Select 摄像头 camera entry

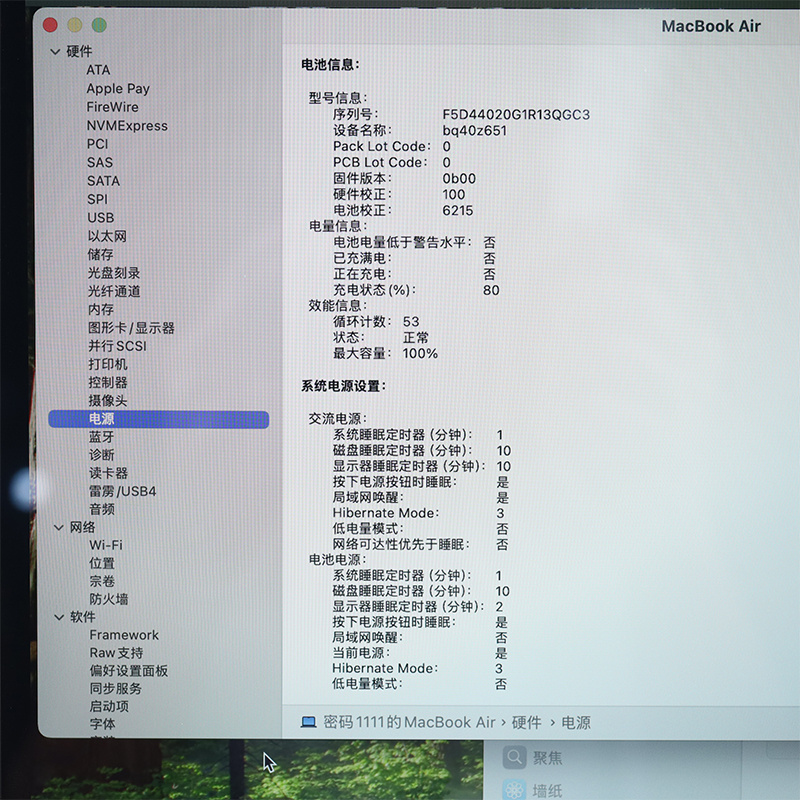point(108,401)
